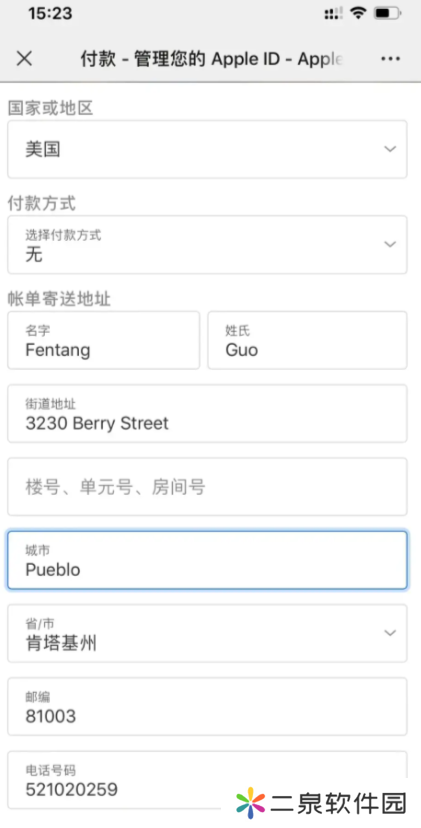This screenshot has height=828, width=421.
Task: Tap the Wi-Fi status icon
Action: (x=359, y=13)
